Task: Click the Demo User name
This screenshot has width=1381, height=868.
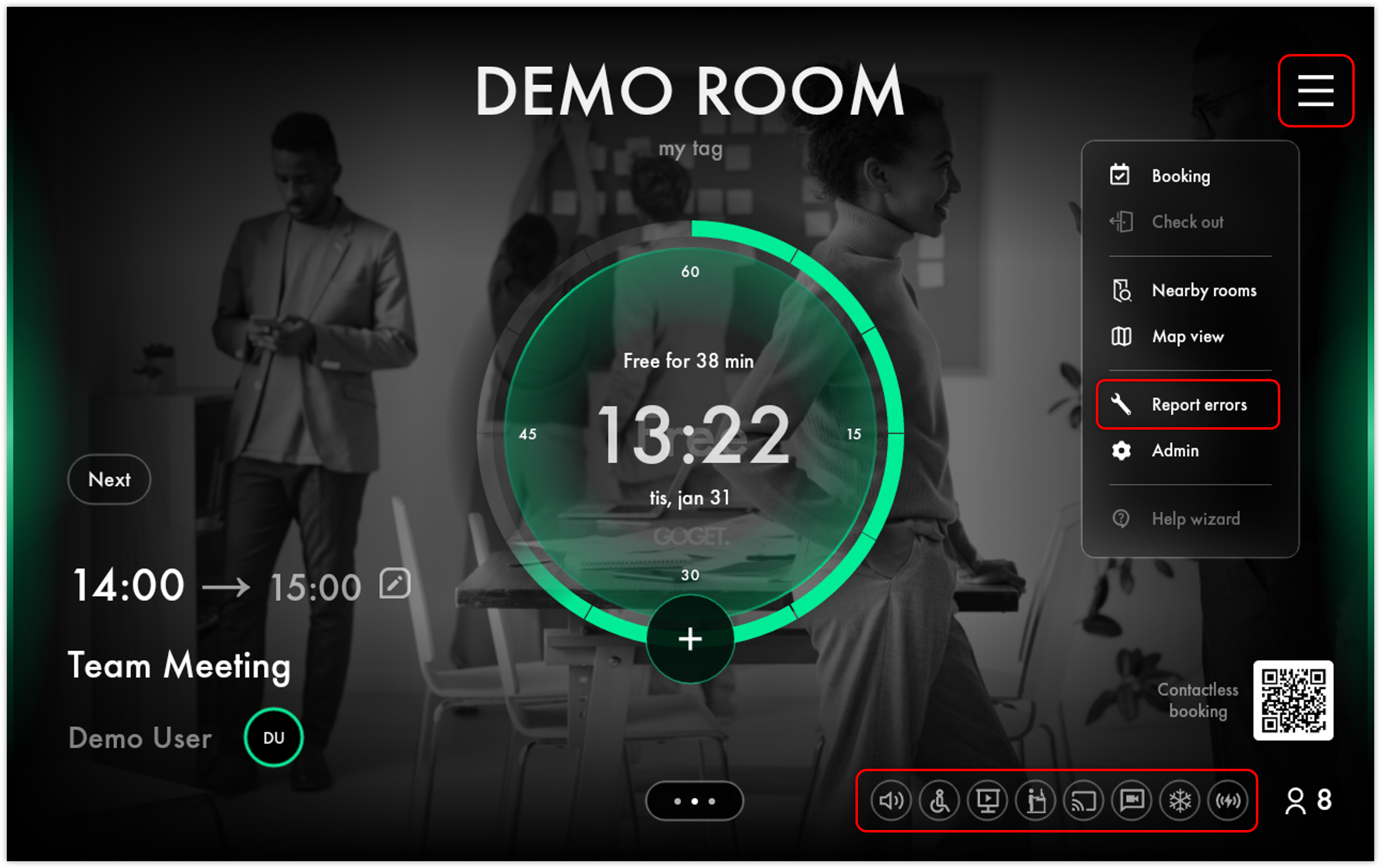Action: click(140, 738)
